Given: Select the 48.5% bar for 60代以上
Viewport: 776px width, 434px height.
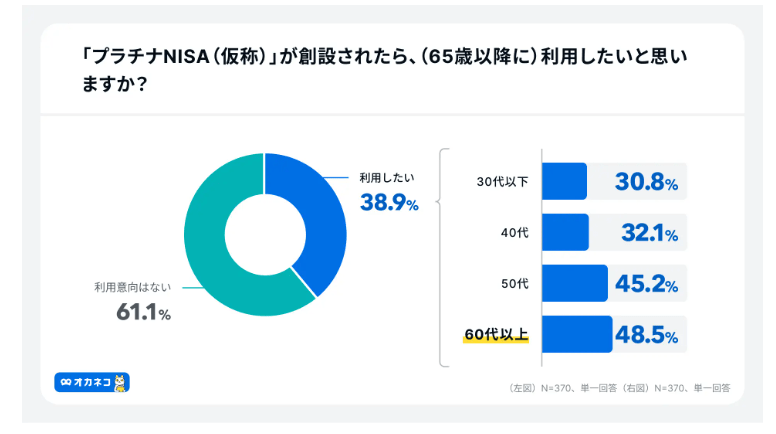Looking at the screenshot, I should pos(576,335).
